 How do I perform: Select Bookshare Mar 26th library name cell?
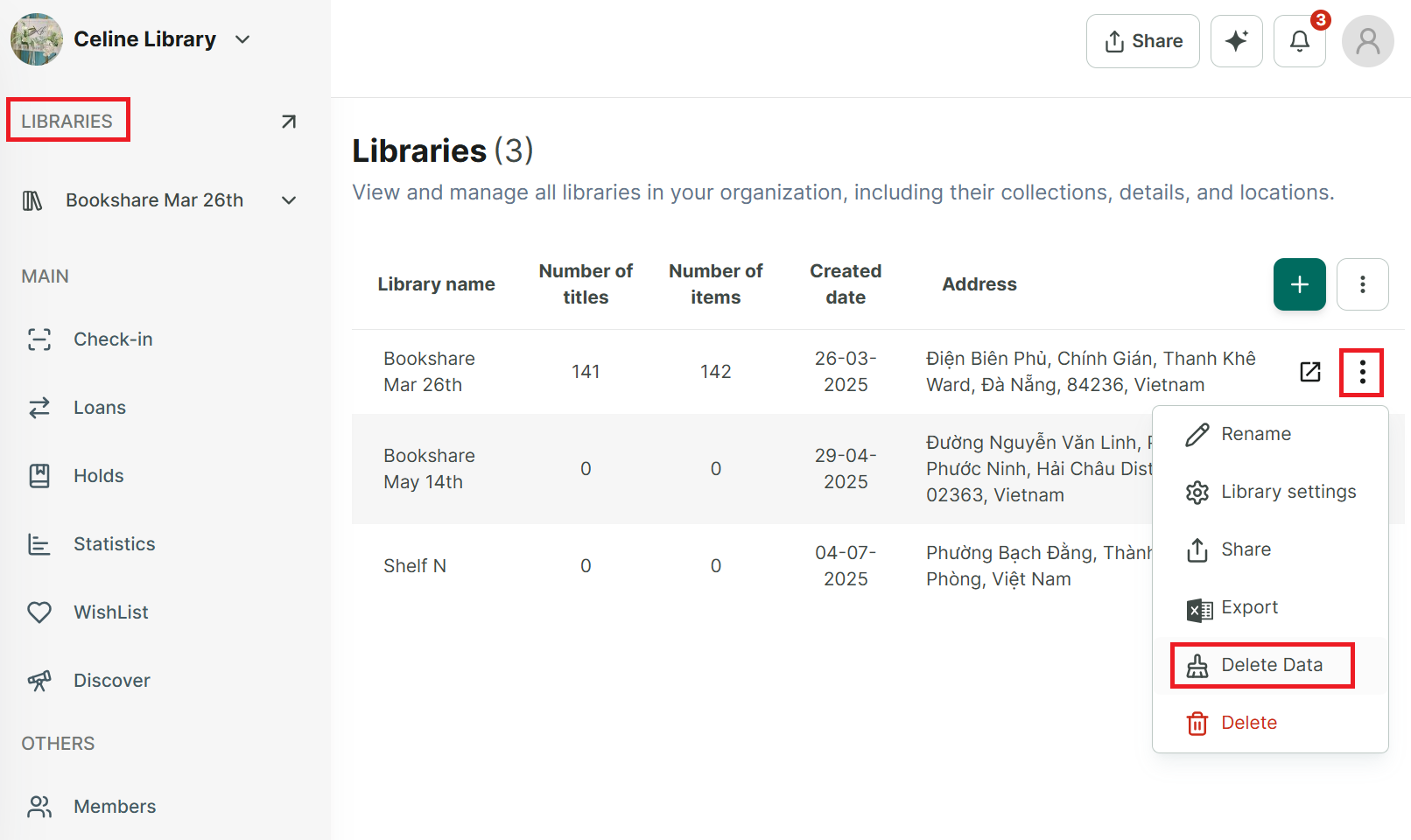(x=429, y=372)
